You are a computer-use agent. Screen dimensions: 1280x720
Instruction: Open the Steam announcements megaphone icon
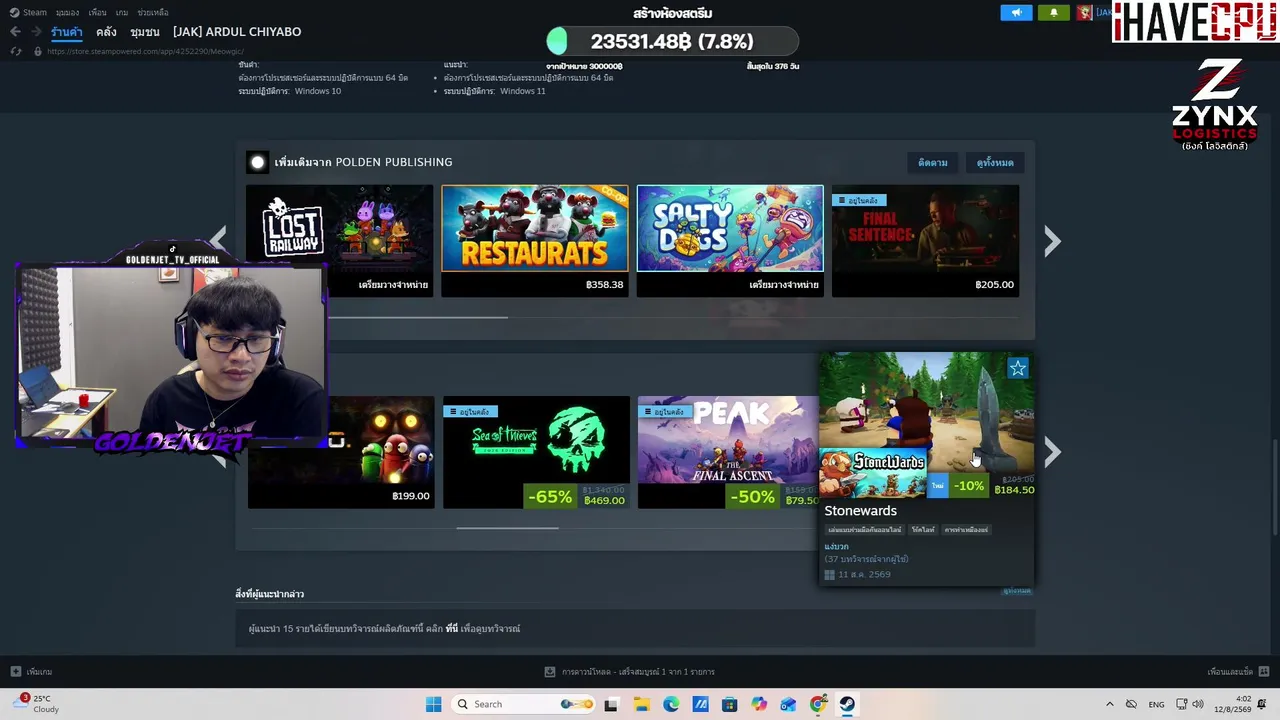1016,13
